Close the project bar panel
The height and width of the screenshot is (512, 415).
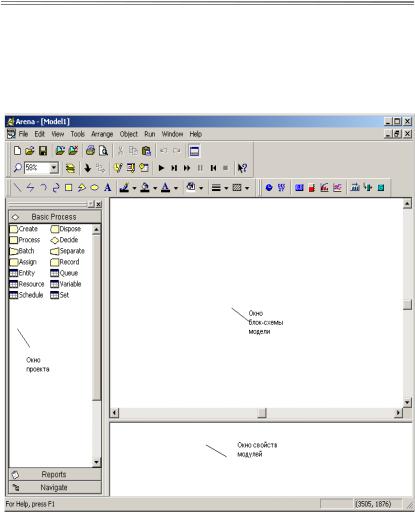[x=98, y=204]
